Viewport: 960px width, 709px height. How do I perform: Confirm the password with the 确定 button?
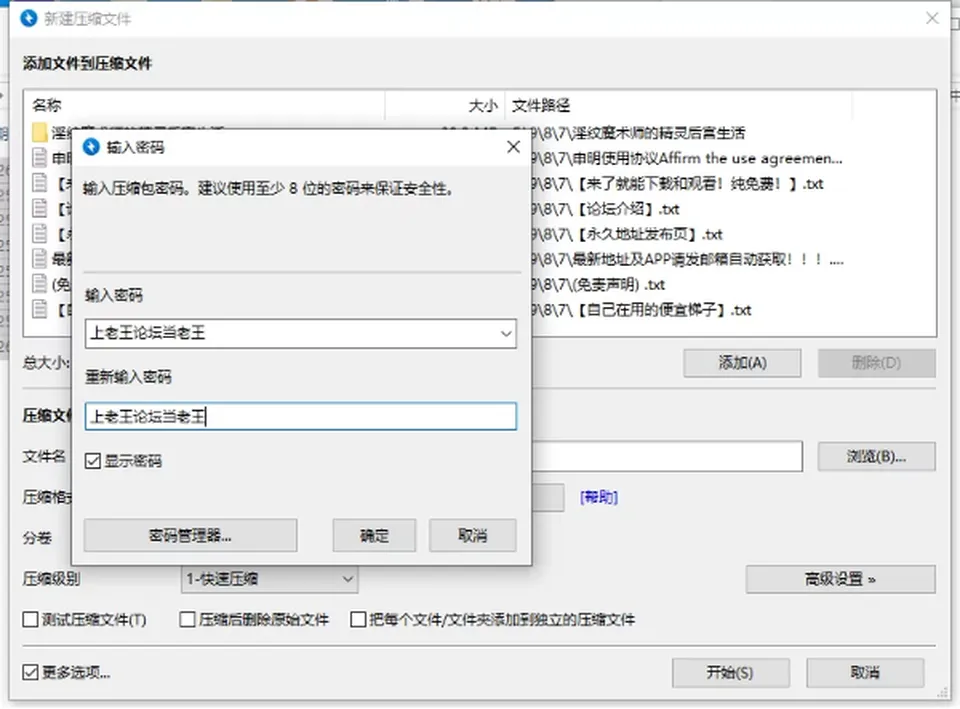374,536
